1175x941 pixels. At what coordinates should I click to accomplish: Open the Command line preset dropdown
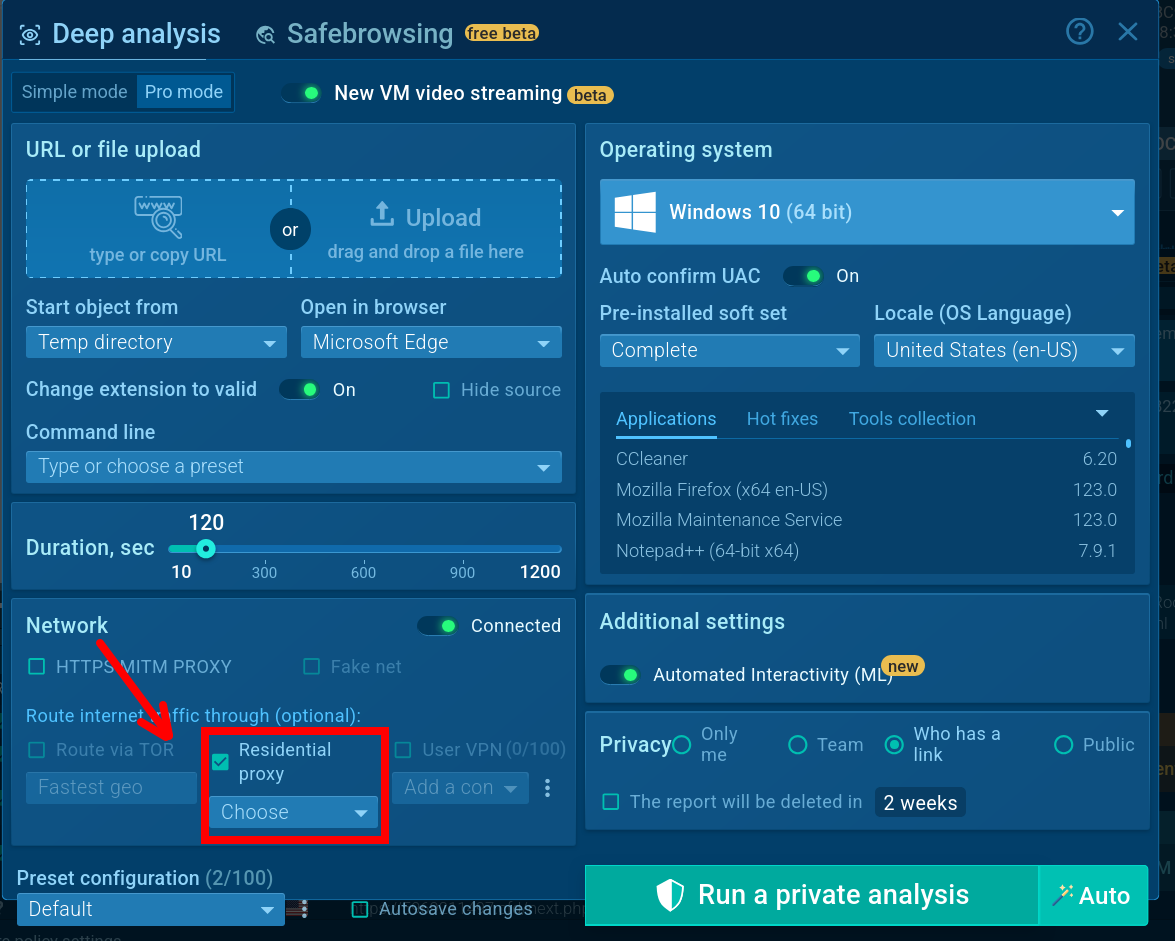click(294, 467)
